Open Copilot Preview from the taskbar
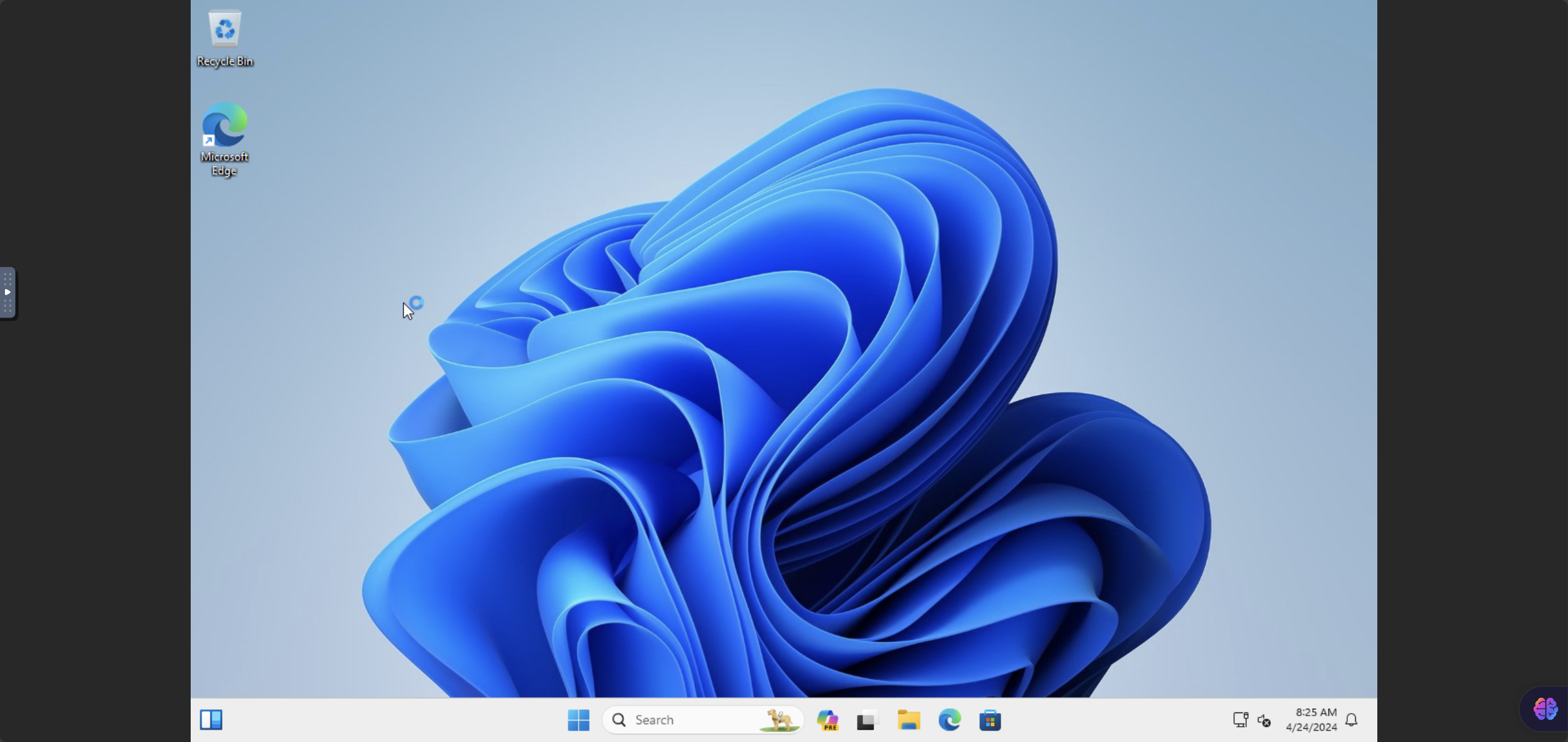1568x742 pixels. click(x=827, y=719)
